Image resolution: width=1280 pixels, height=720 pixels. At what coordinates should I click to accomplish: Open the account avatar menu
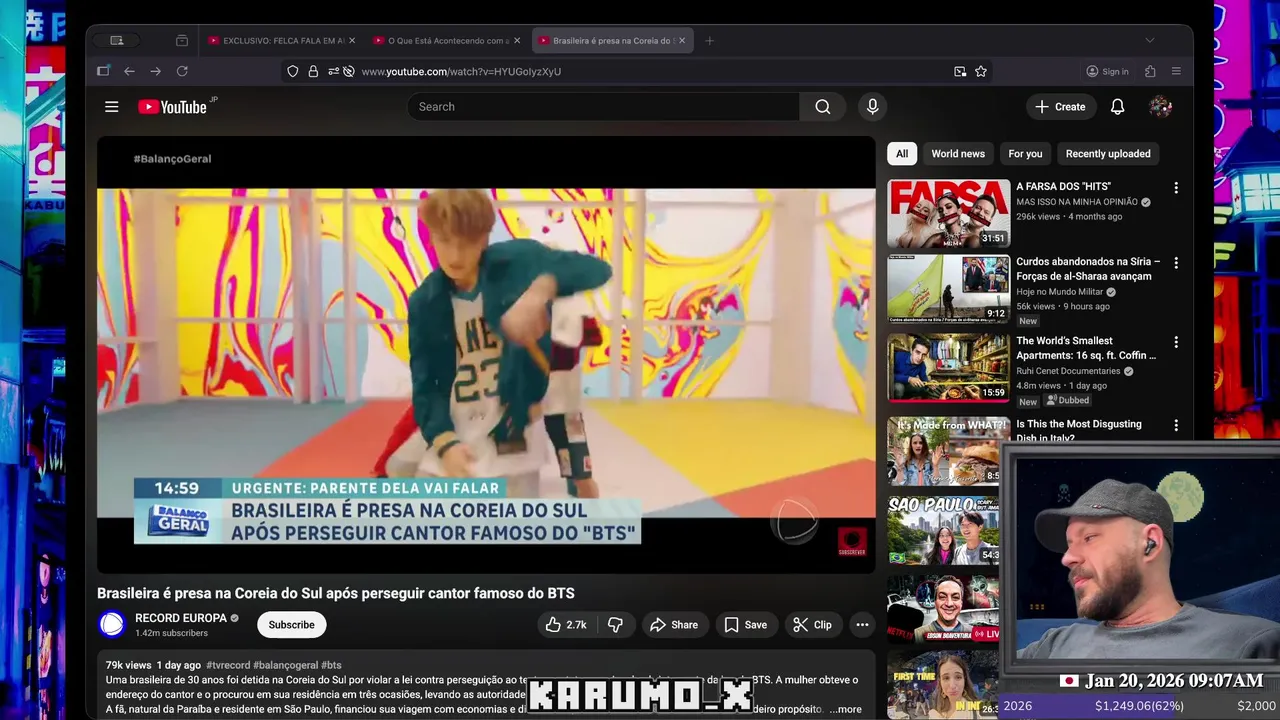click(1161, 107)
